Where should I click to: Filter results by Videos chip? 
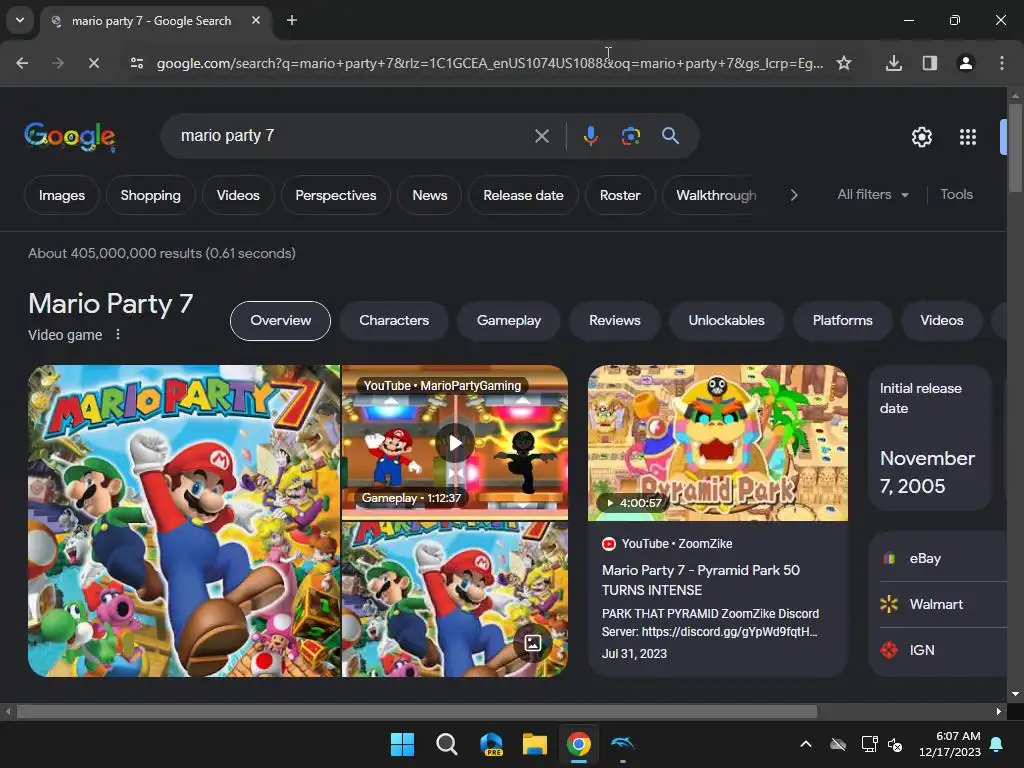[238, 195]
